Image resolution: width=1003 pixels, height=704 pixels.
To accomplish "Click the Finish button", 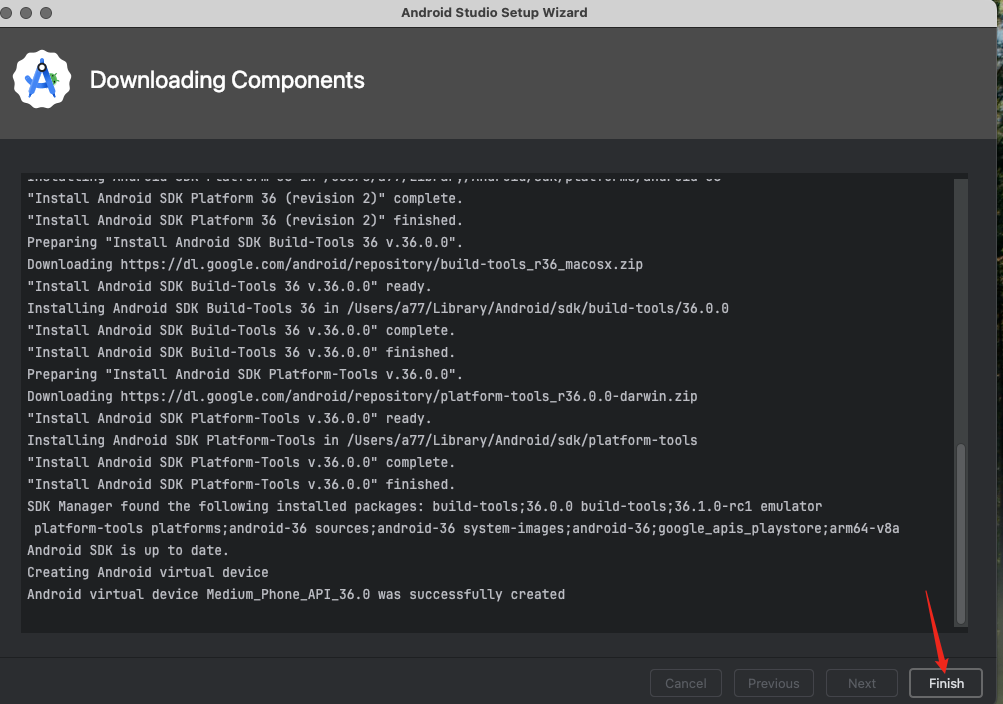I will pos(945,683).
